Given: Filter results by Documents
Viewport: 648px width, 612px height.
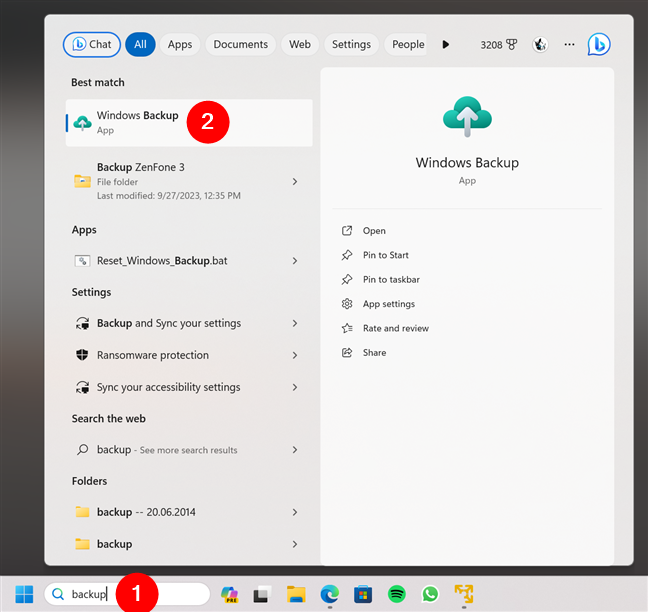Looking at the screenshot, I should (x=241, y=44).
